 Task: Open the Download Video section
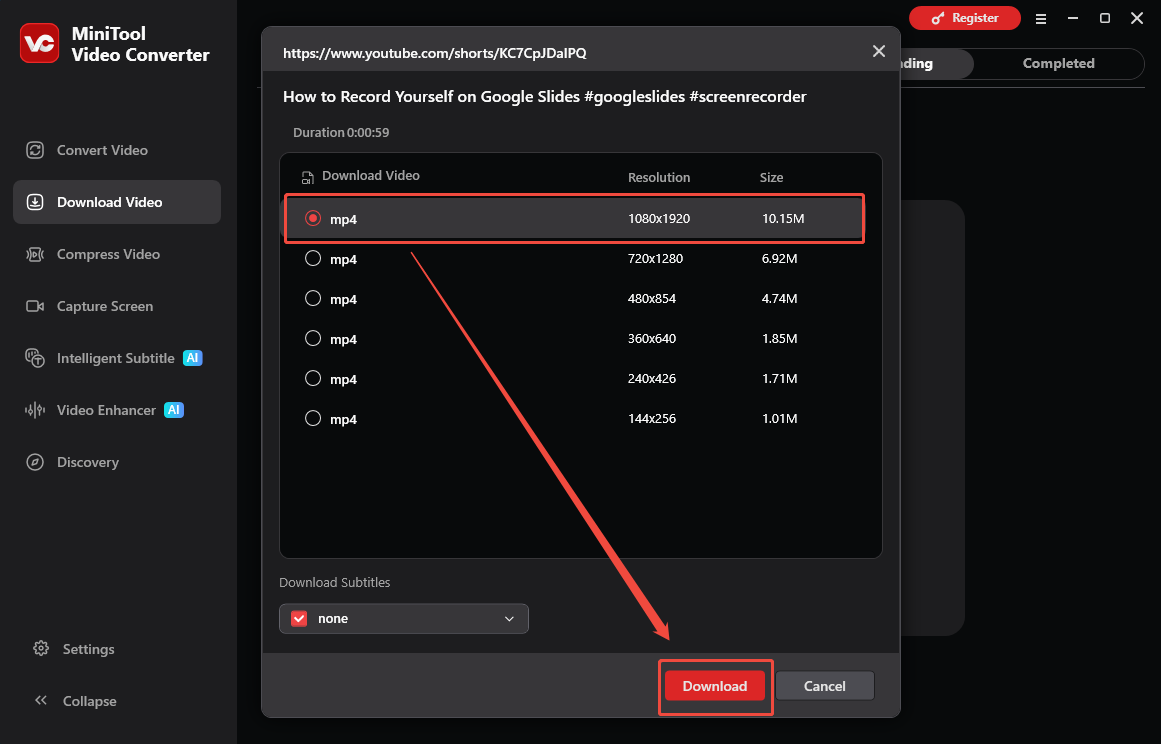(x=117, y=202)
